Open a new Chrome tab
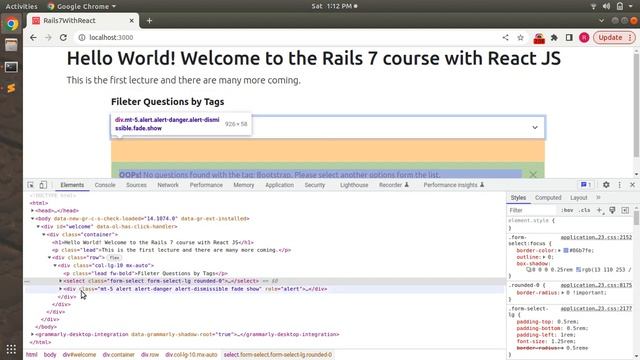This screenshot has height=360, width=640. tap(149, 20)
